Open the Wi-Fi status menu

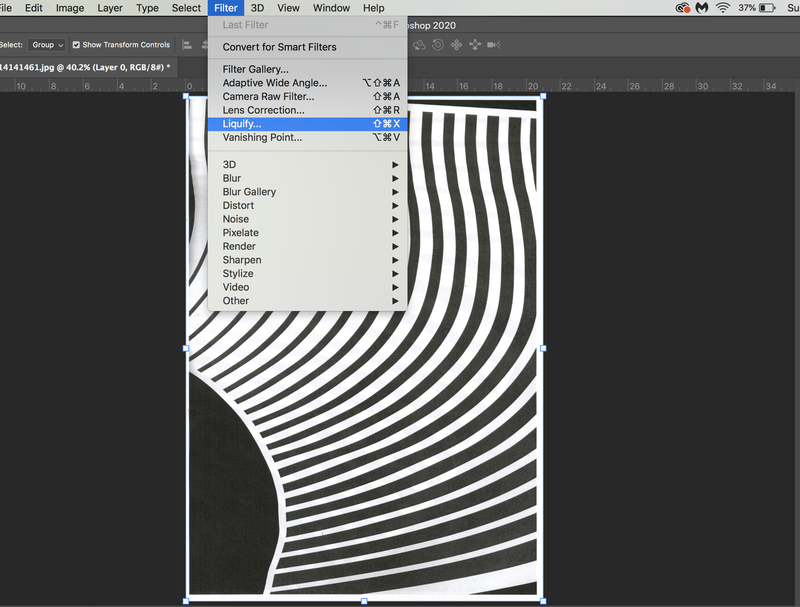click(x=723, y=8)
